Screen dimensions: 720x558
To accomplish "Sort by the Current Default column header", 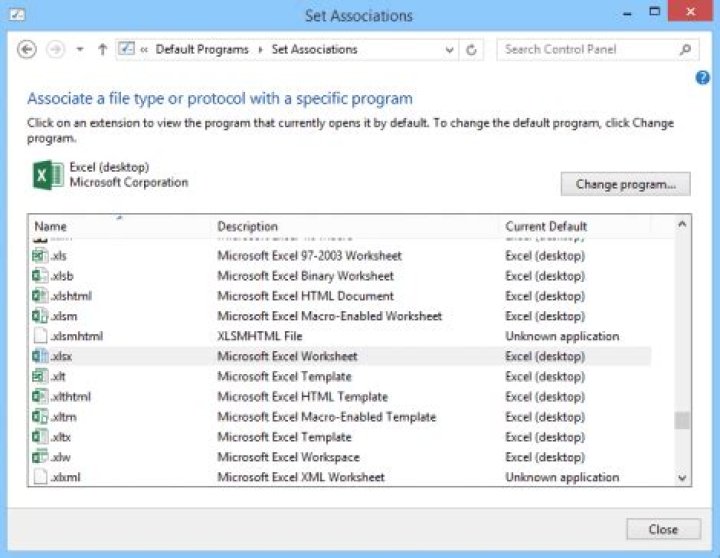I will [x=546, y=226].
